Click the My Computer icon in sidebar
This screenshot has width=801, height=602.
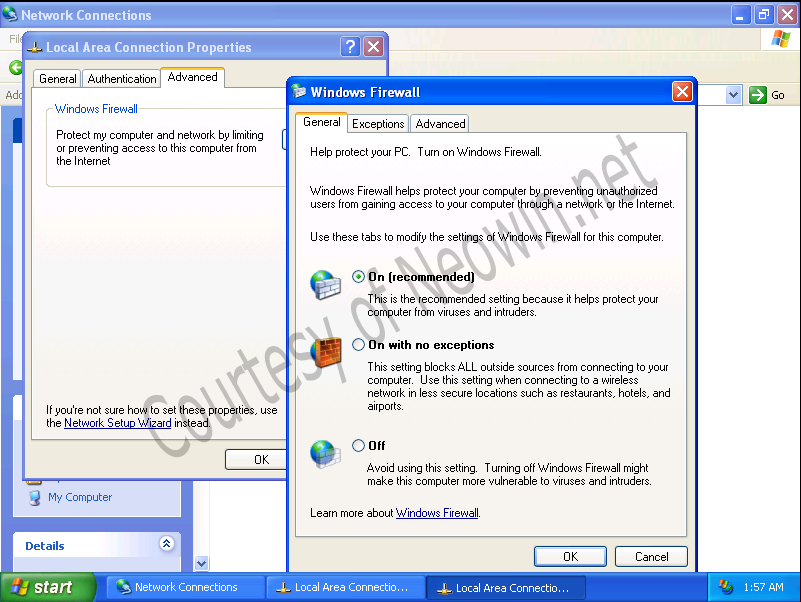click(x=35, y=498)
